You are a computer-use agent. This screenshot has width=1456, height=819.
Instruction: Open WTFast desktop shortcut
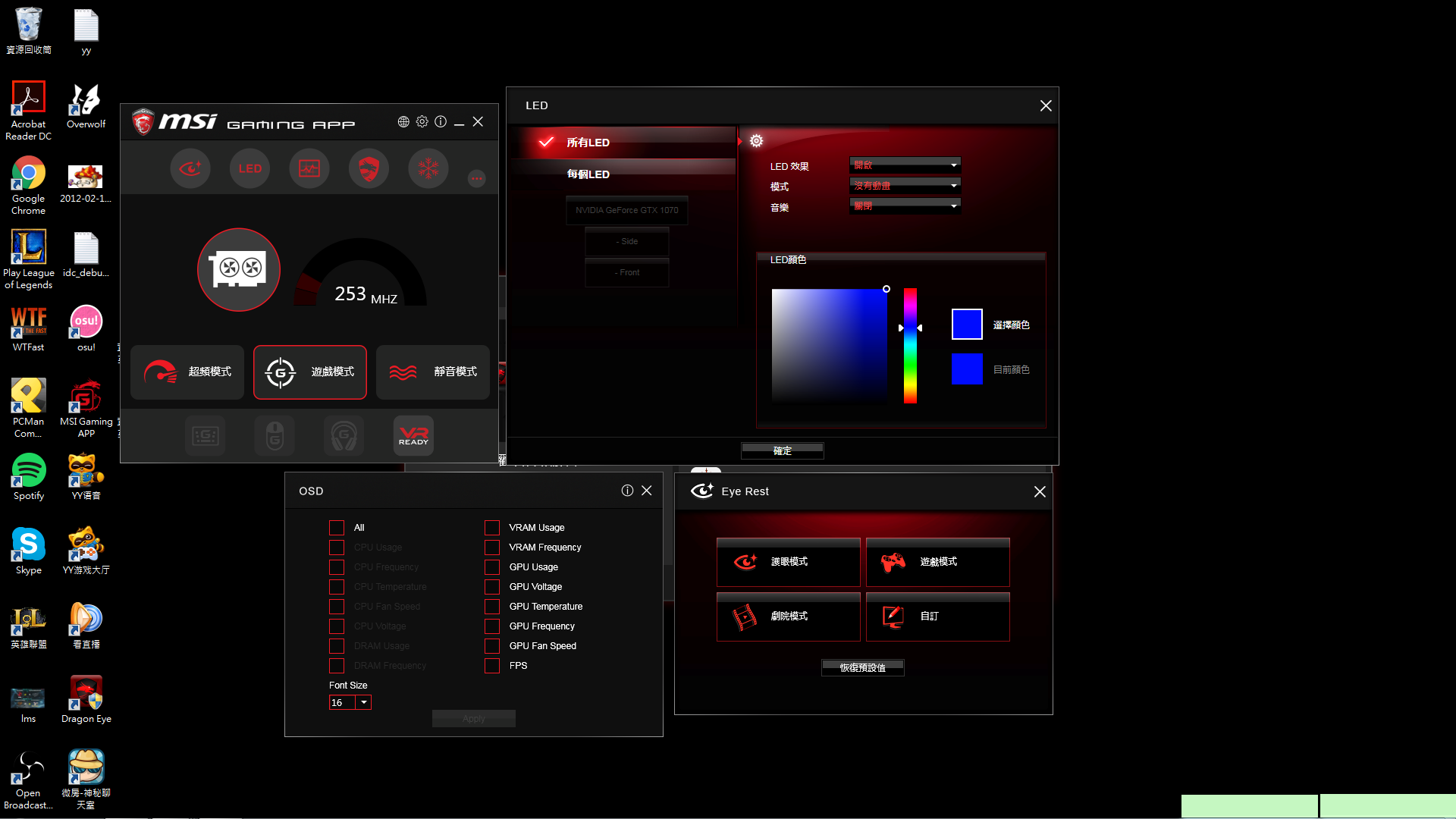[x=29, y=329]
